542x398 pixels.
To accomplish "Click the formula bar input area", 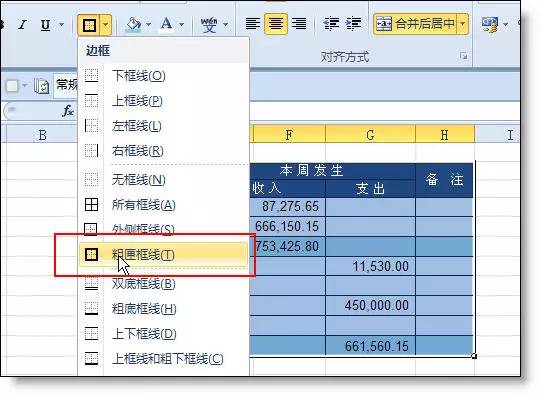I will pos(384,111).
